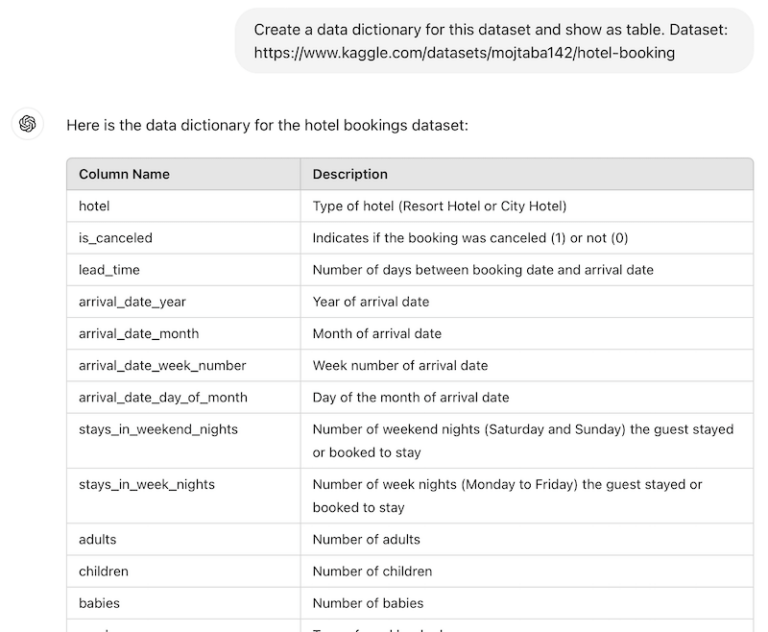The image size is (768, 632).
Task: Select 'arrival_date_week_number' column name
Action: (x=162, y=365)
